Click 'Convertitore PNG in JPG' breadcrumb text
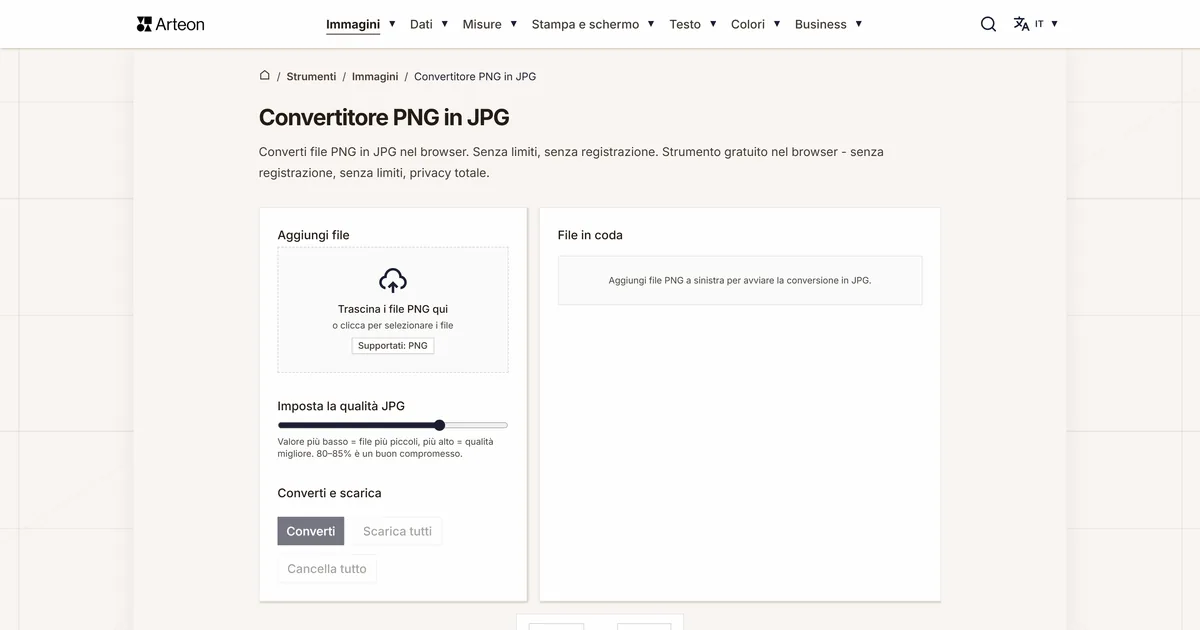1200x630 pixels. pyautogui.click(x=475, y=76)
